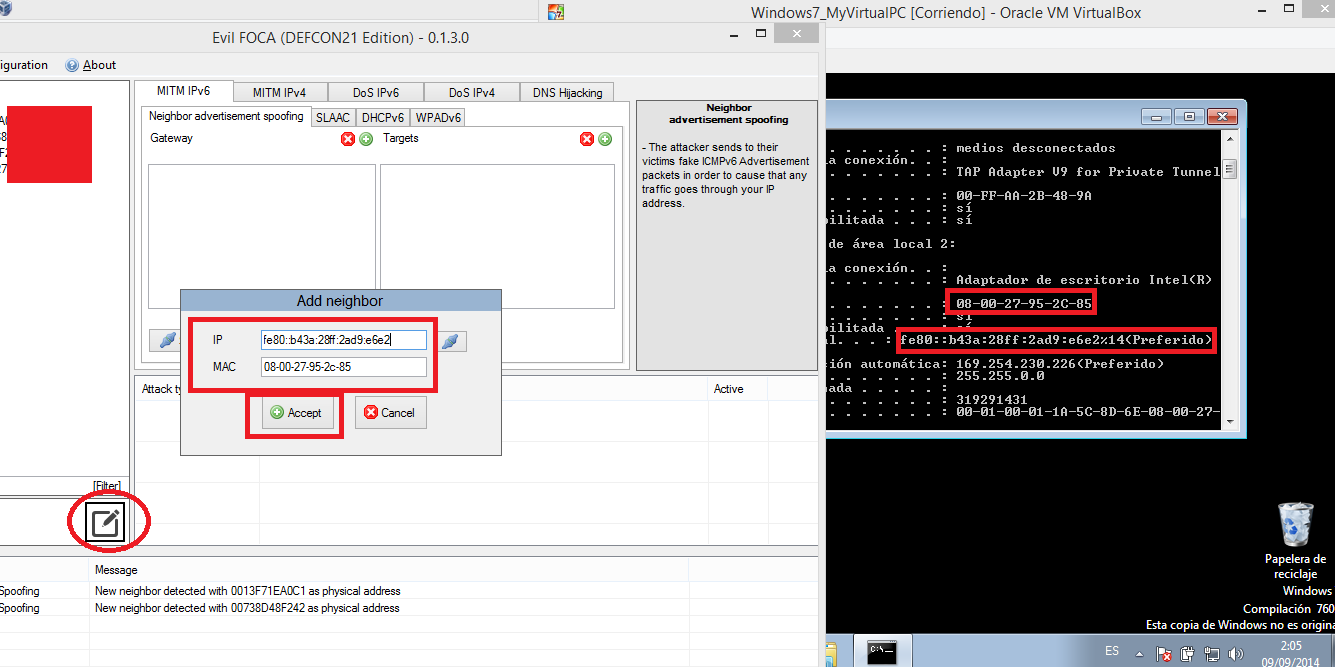Screen dimensions: 1335x667
Task: Click the Add neighbor dialog title bar
Action: click(x=340, y=300)
